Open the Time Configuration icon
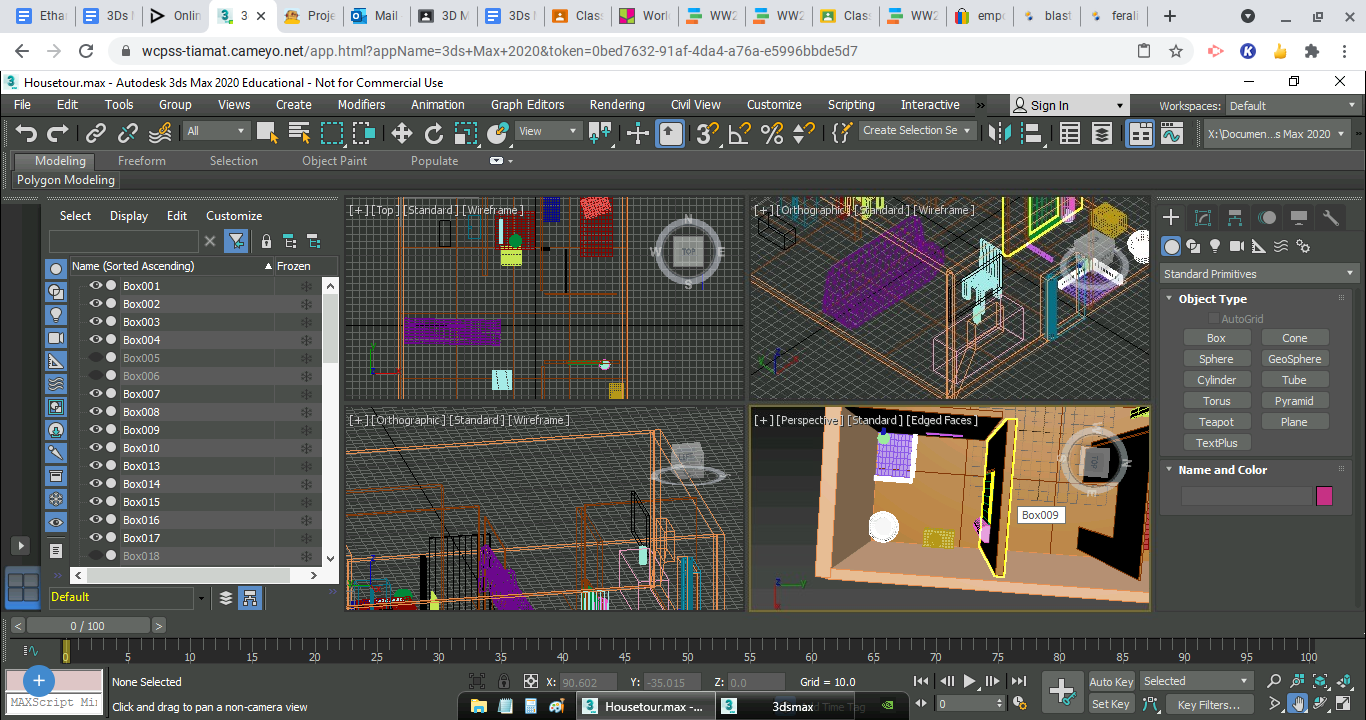This screenshot has height=720, width=1366. click(1019, 704)
